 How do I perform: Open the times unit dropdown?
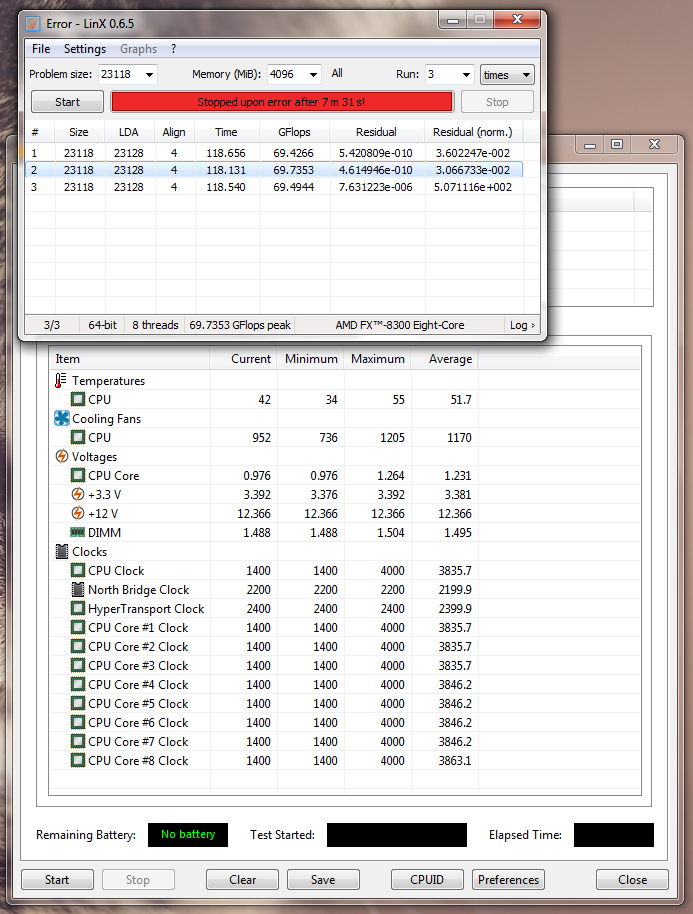(507, 75)
